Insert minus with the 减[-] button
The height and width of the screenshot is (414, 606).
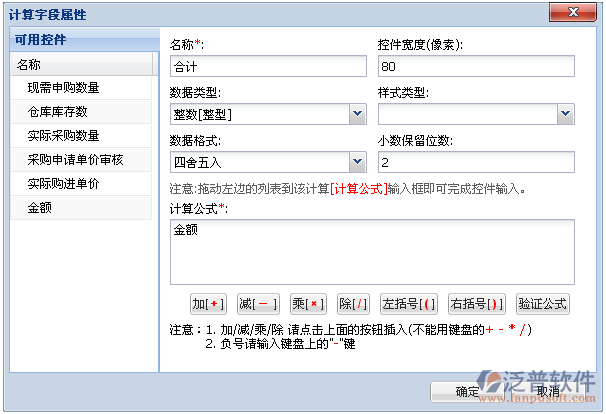pos(258,304)
